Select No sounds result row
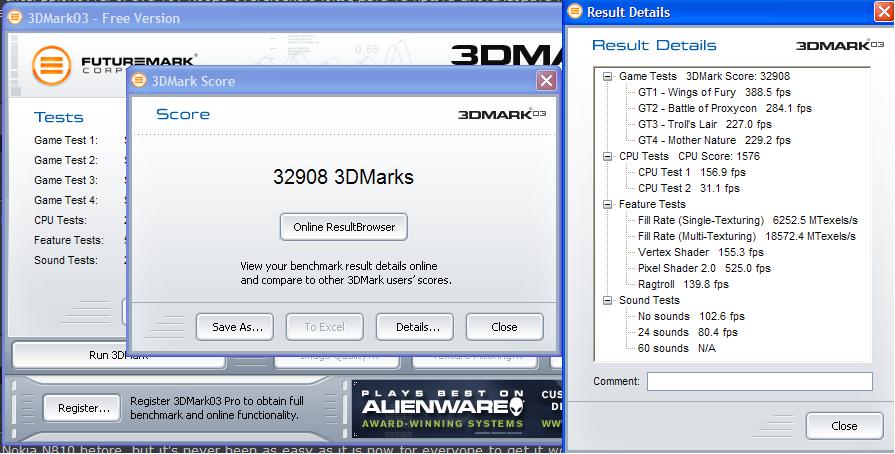 [x=691, y=316]
